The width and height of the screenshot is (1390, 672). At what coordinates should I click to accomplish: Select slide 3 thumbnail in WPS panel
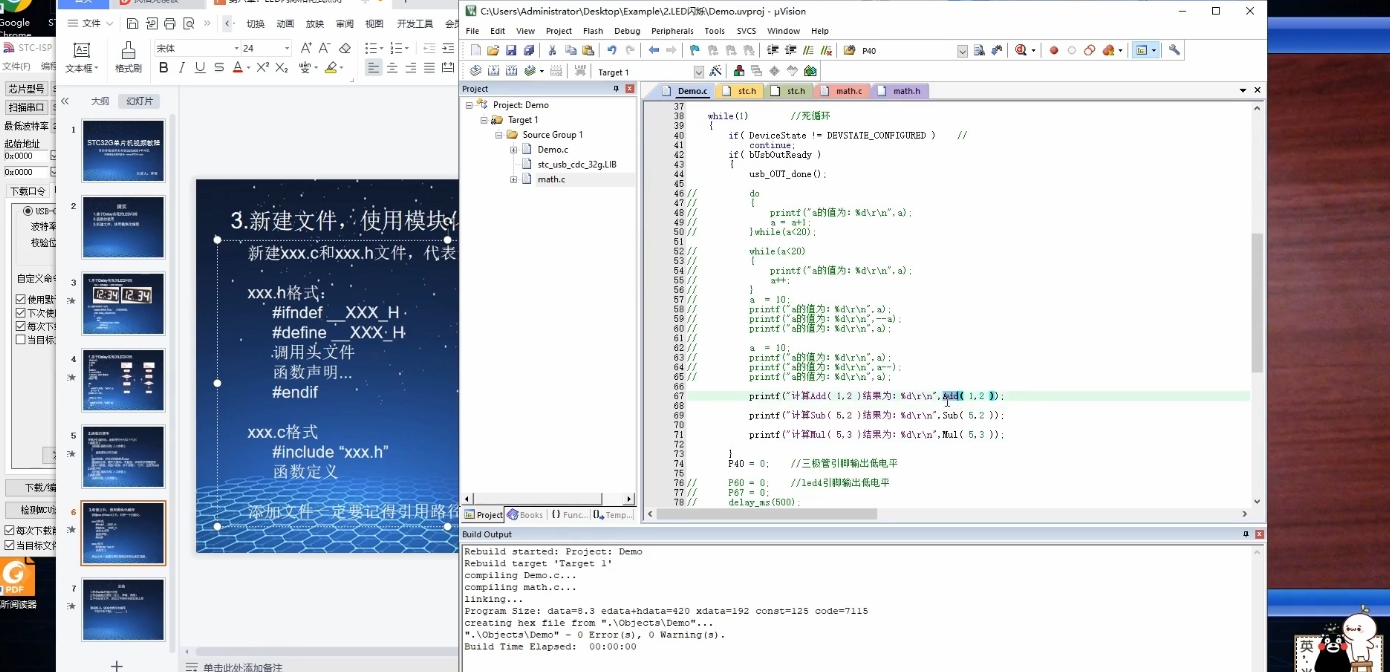click(123, 304)
